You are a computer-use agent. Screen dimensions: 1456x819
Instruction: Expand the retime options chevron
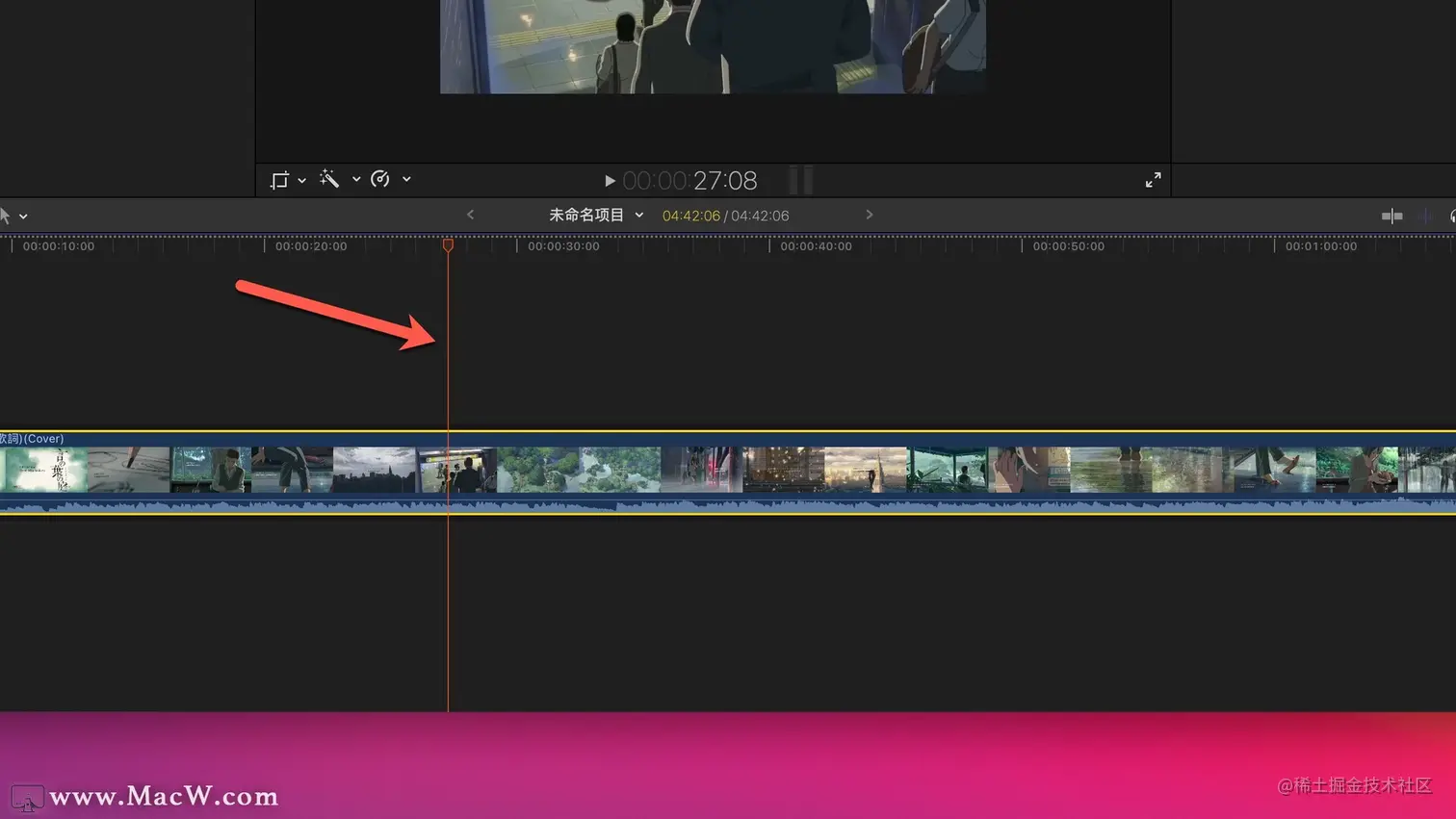point(406,179)
